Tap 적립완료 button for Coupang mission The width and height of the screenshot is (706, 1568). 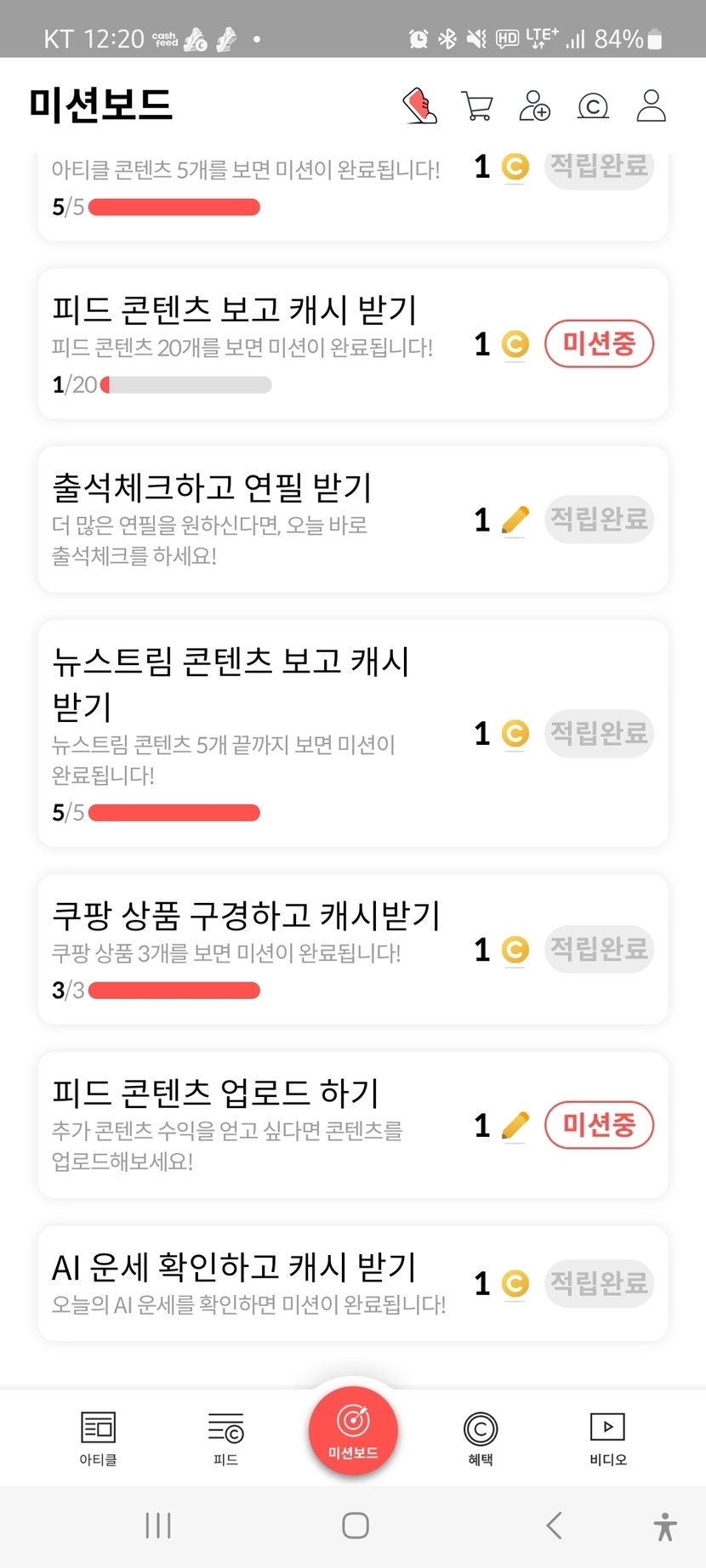pos(599,949)
